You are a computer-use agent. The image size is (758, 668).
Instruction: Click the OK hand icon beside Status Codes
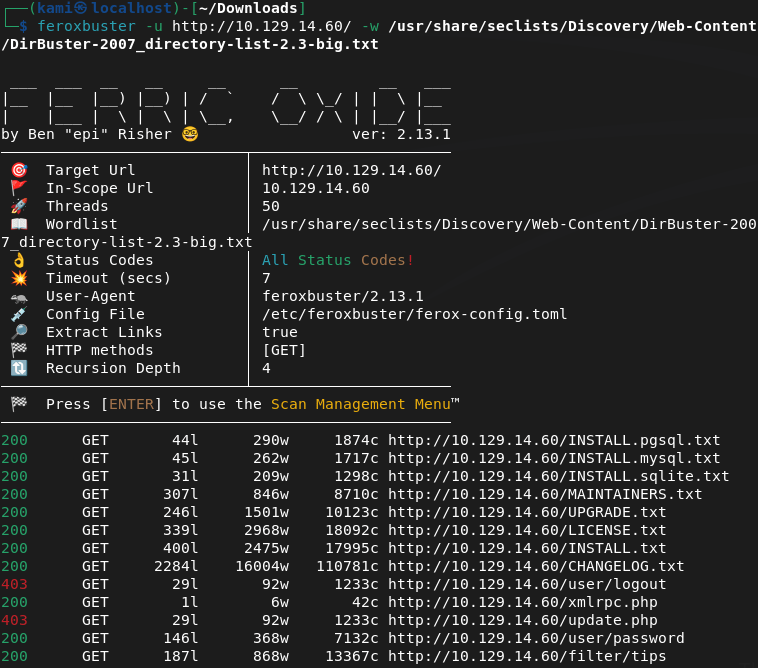(x=18, y=260)
